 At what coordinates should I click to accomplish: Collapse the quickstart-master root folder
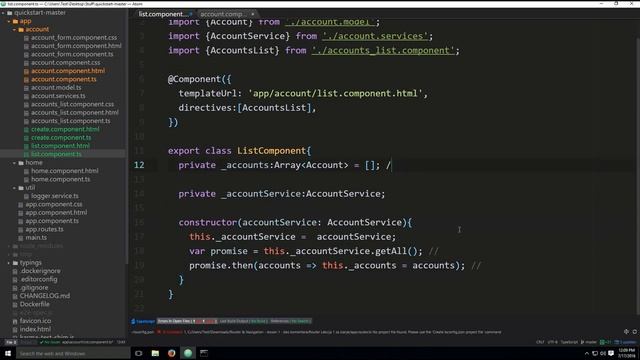click(3, 13)
